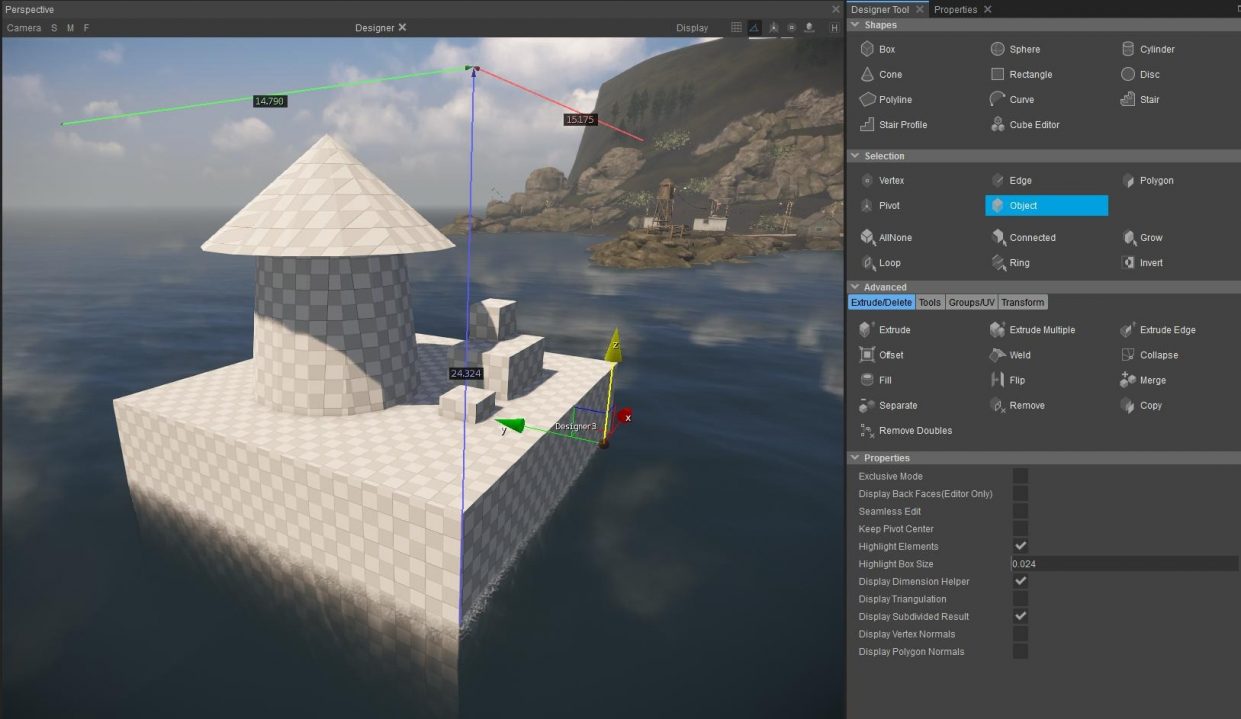Uncheck Highlight Elements
The width and height of the screenshot is (1241, 719).
click(x=1020, y=546)
